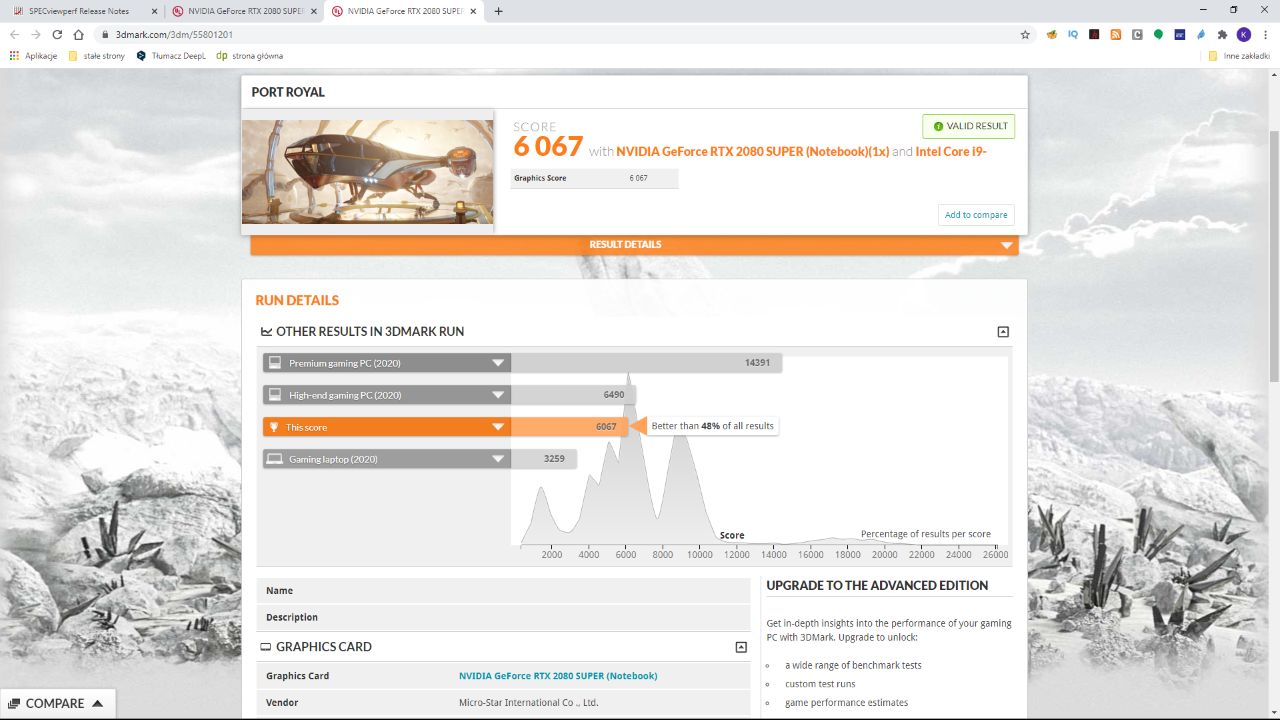The image size is (1280, 720).
Task: Switch to the SPECviewperf Release Notes tab
Action: tap(85, 11)
